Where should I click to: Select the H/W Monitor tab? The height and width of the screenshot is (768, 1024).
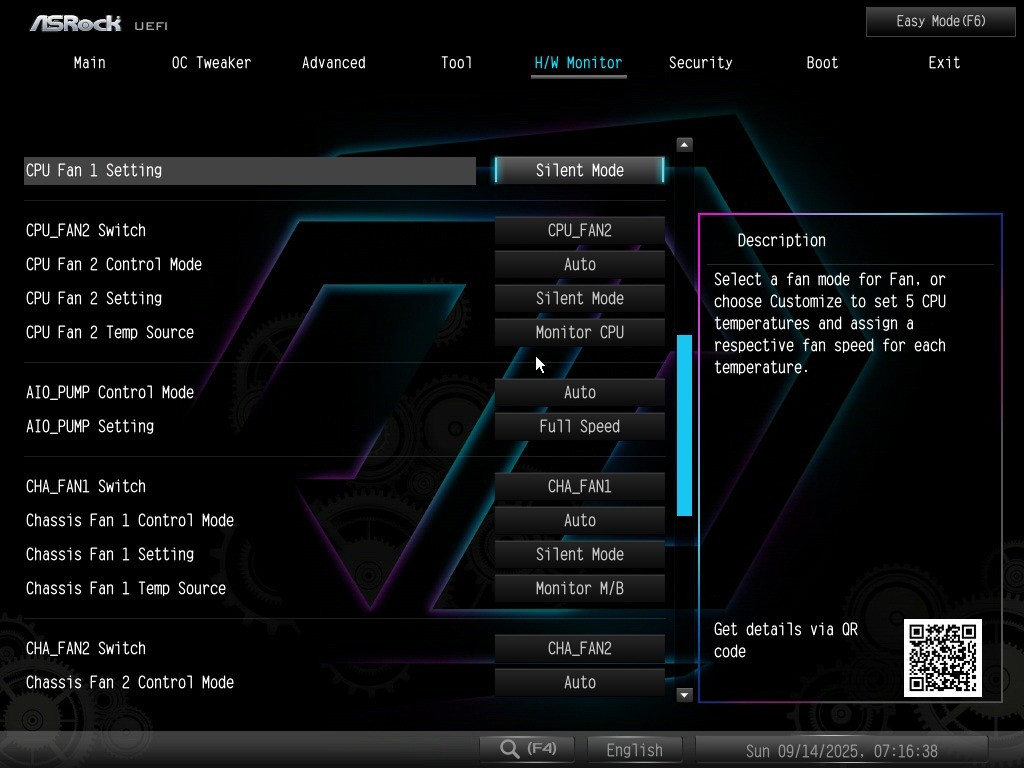(x=578, y=63)
